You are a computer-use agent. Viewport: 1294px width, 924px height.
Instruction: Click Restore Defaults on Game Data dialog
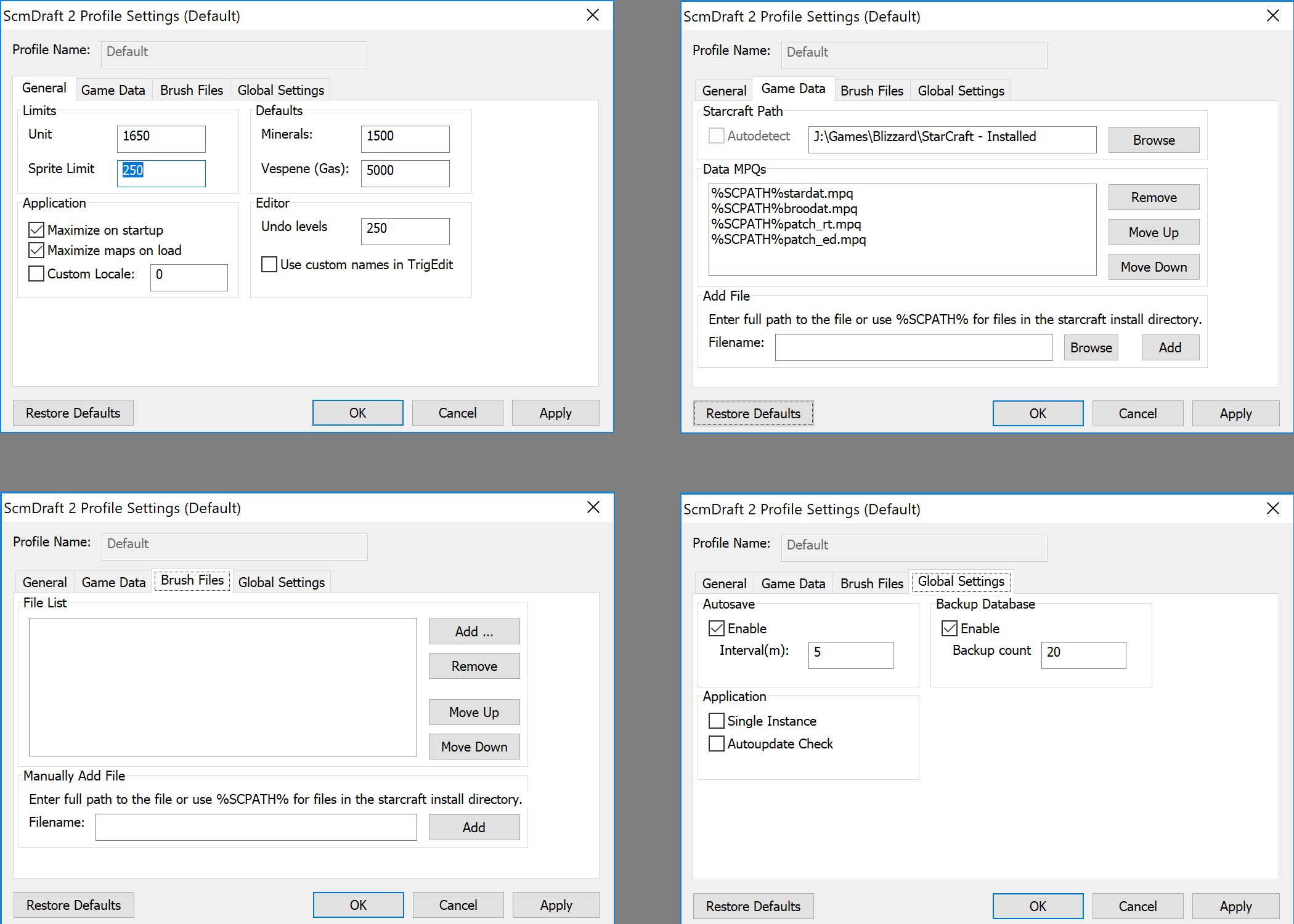[753, 413]
